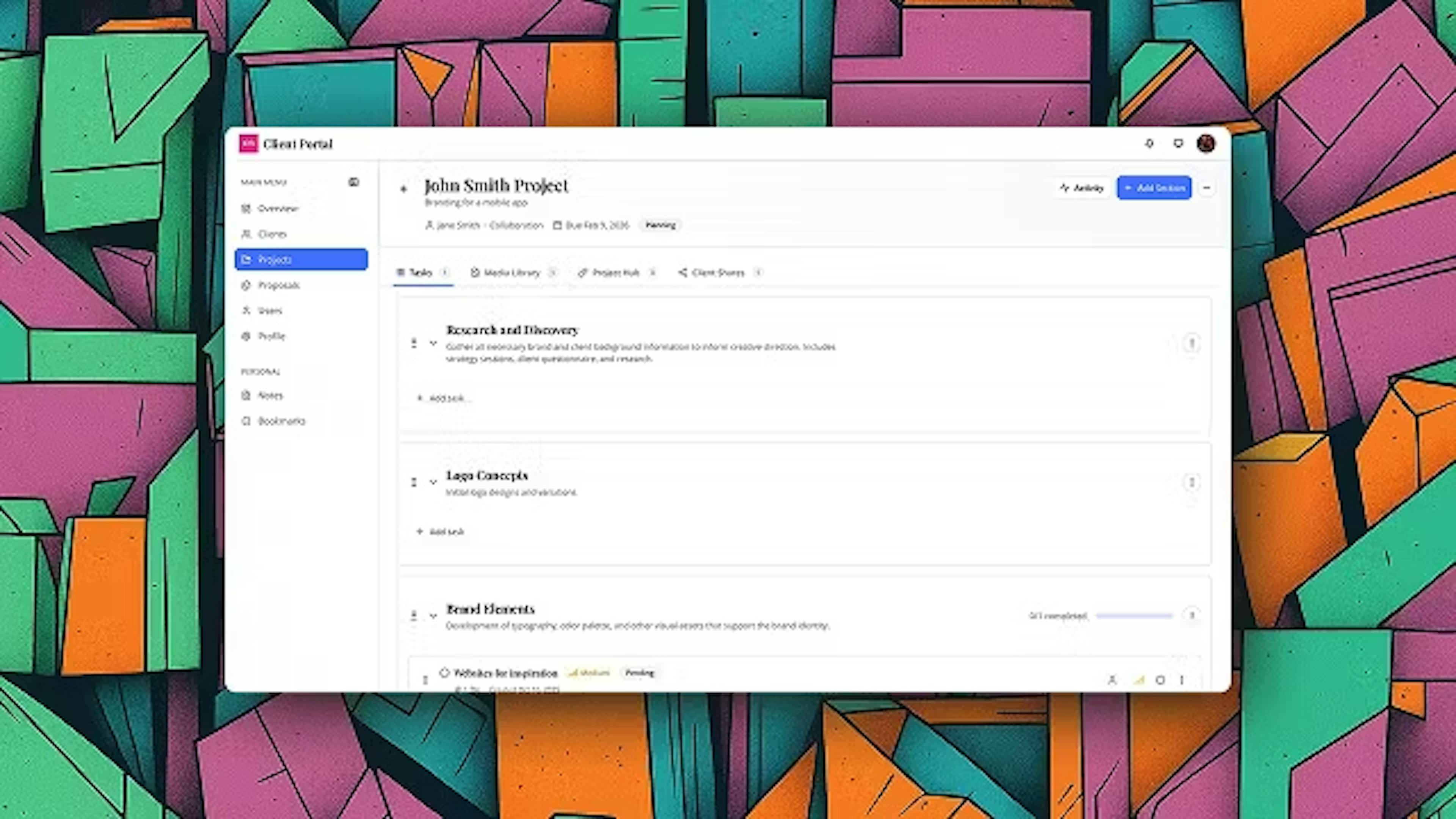This screenshot has height=819, width=1456.
Task: Collapse the Research and Discovery section
Action: click(433, 343)
